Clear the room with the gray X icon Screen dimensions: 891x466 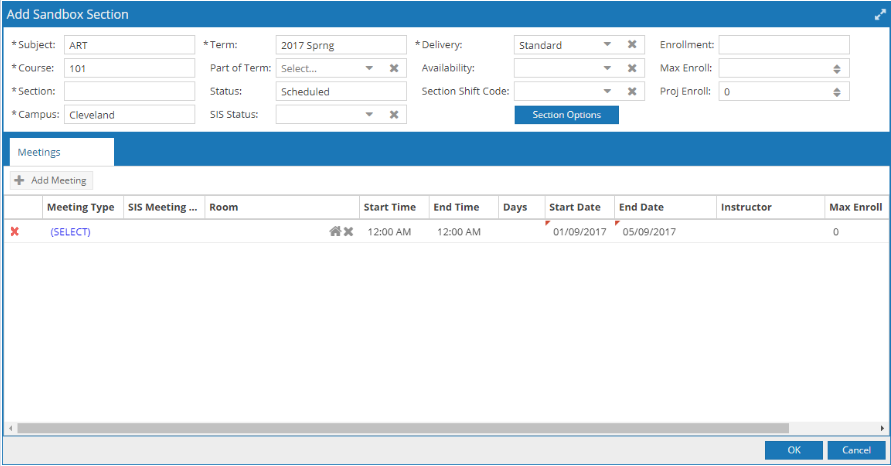(348, 231)
